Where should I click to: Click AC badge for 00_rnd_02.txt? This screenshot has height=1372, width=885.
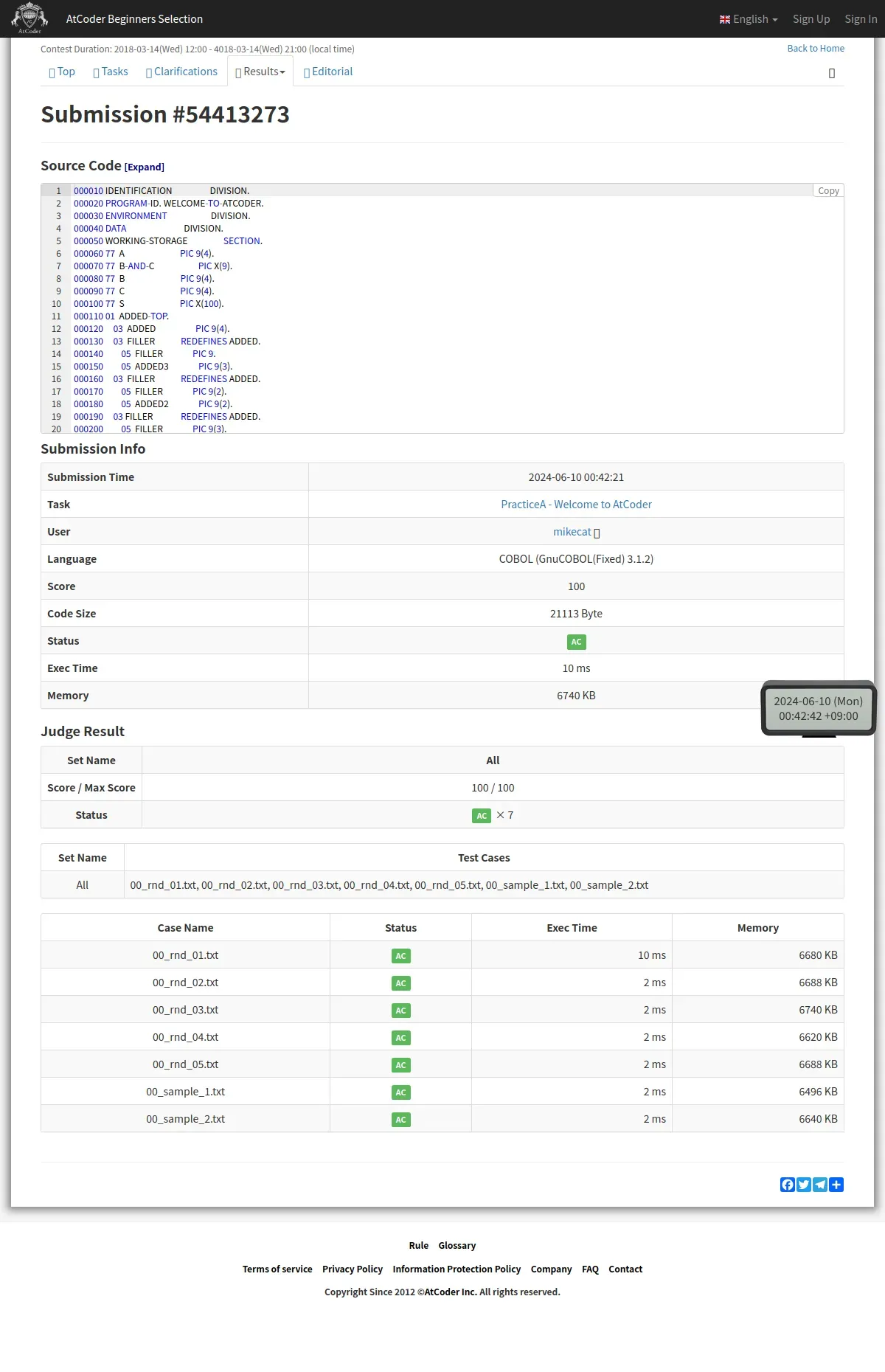point(401,983)
